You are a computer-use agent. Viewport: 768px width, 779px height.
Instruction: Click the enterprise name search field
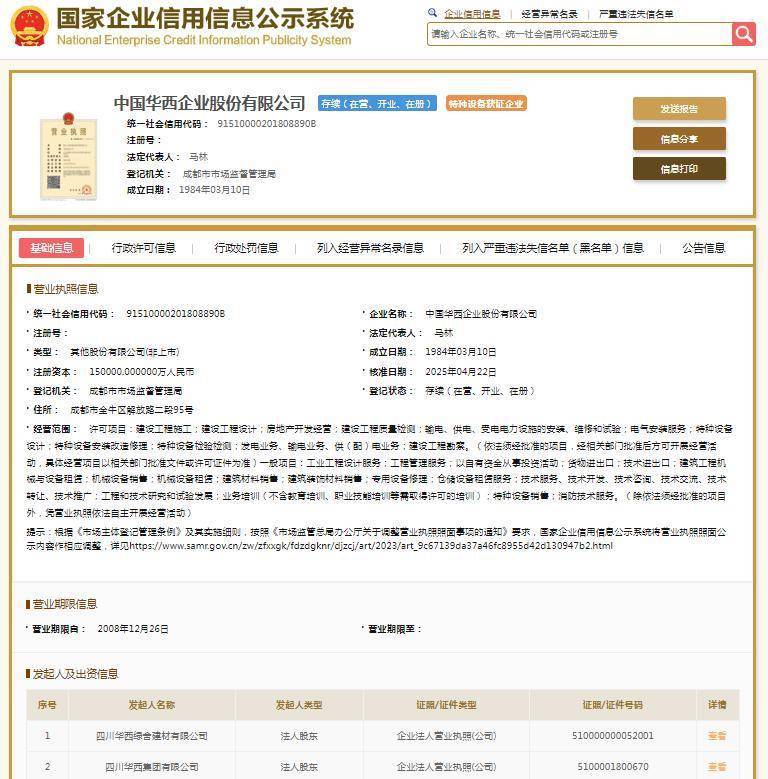pyautogui.click(x=578, y=34)
